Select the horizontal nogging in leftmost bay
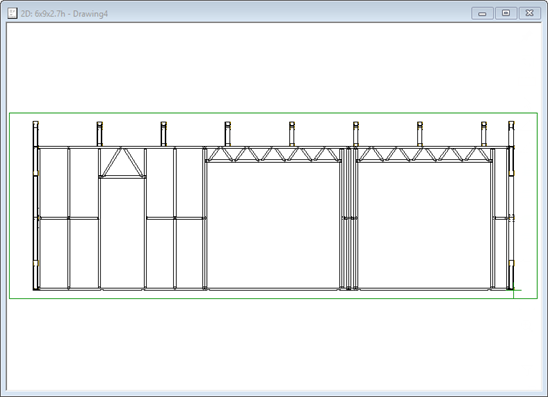This screenshot has height=397, width=548. coord(54,218)
